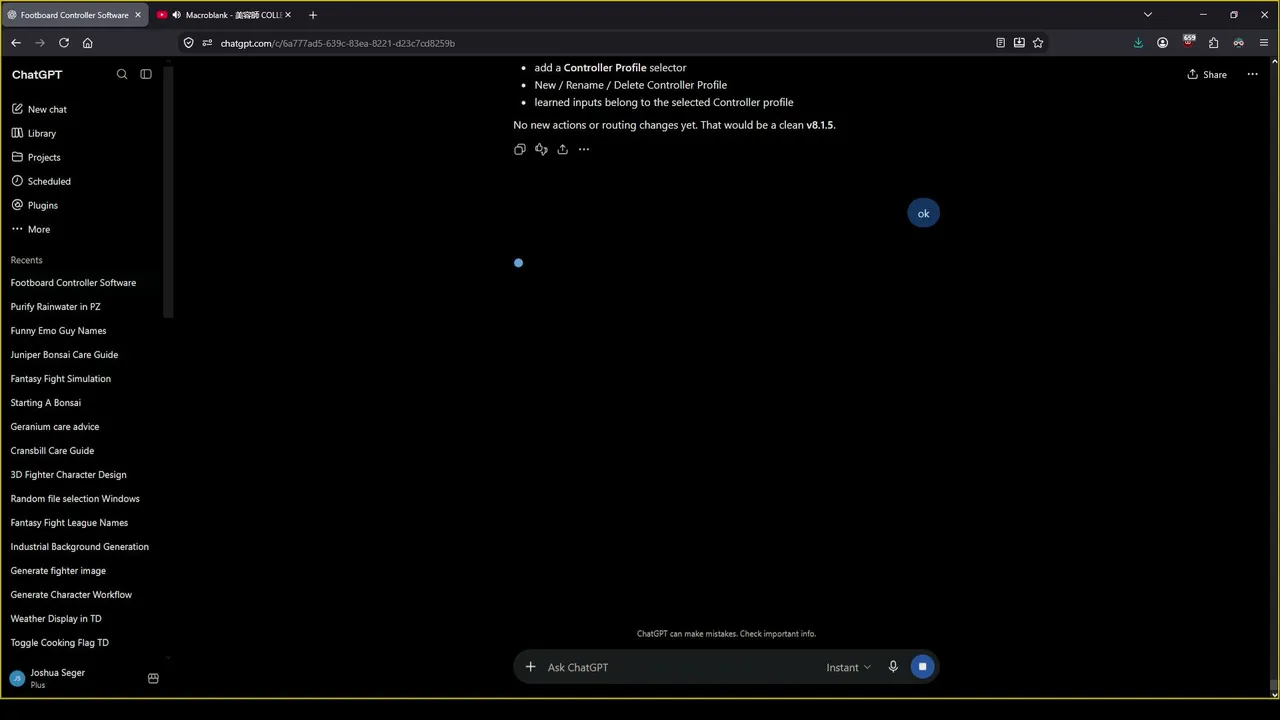Open the Instant model dropdown
This screenshot has height=720, width=1280.
(848, 667)
